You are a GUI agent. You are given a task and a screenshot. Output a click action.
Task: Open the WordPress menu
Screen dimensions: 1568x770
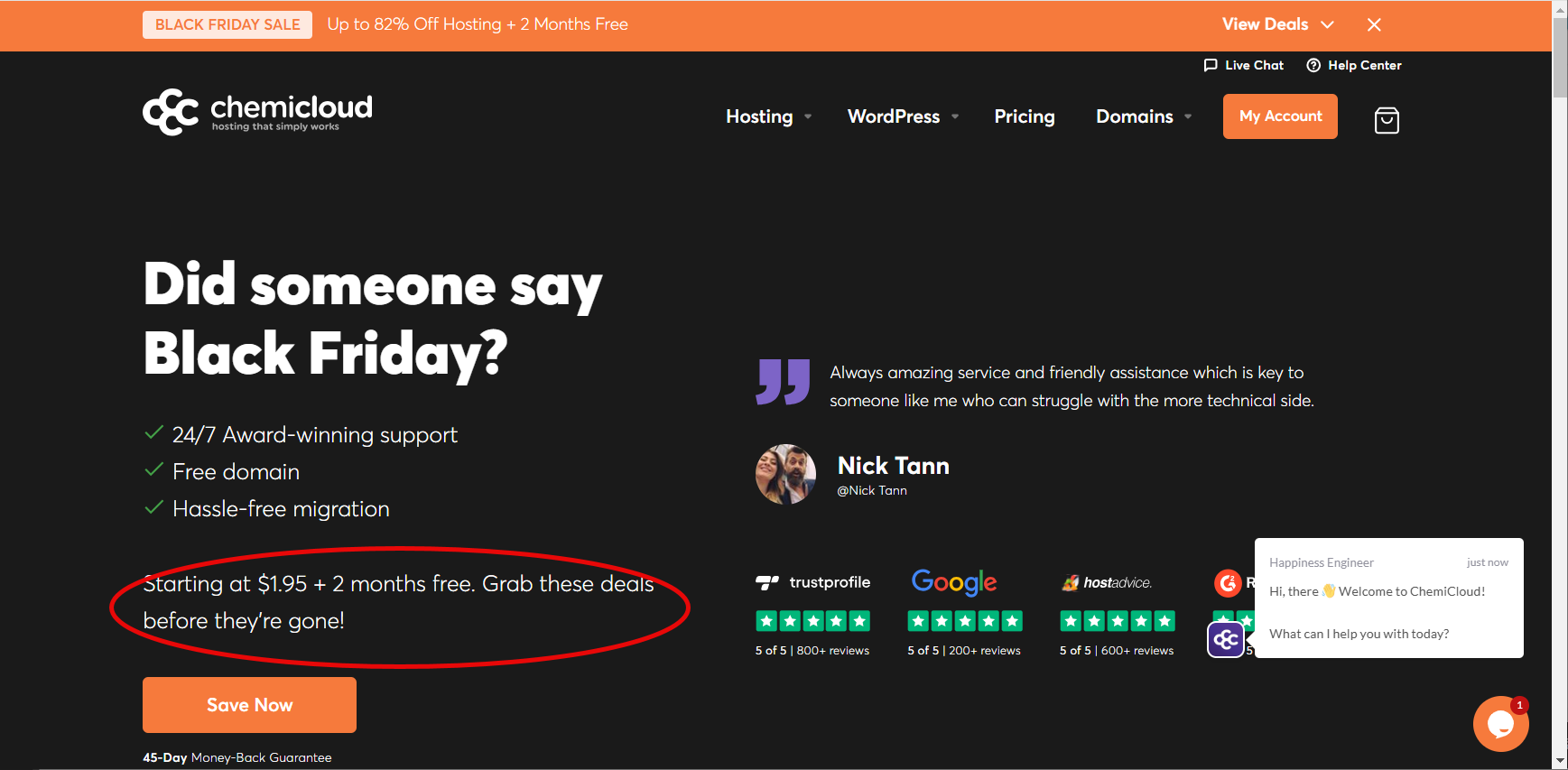pyautogui.click(x=903, y=116)
